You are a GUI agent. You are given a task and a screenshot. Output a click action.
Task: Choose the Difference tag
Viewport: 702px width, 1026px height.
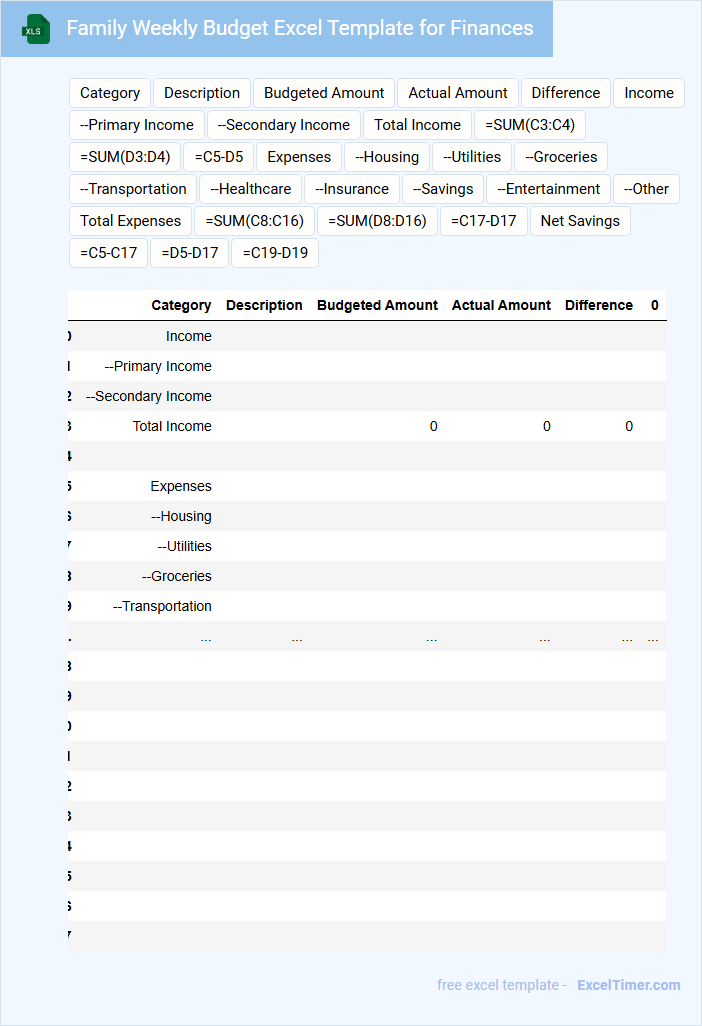click(x=565, y=93)
